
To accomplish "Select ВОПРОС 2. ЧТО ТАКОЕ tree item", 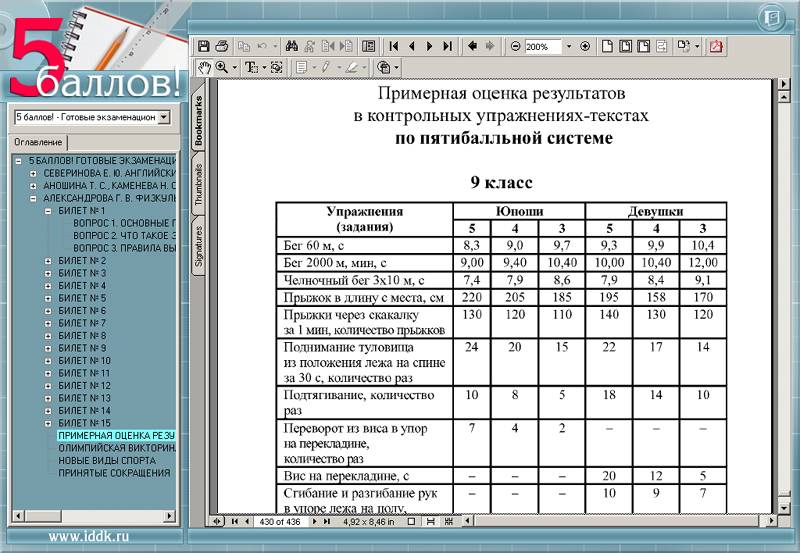I will click(124, 236).
